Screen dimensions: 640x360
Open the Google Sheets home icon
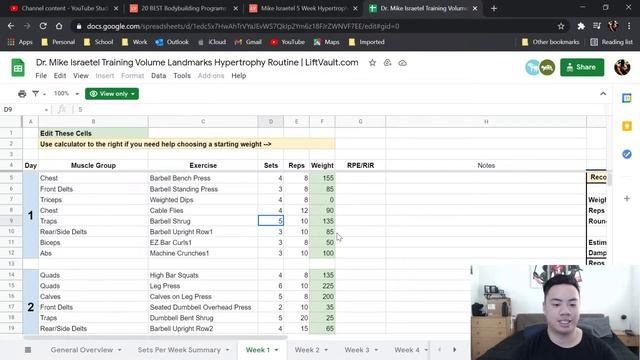click(18, 68)
